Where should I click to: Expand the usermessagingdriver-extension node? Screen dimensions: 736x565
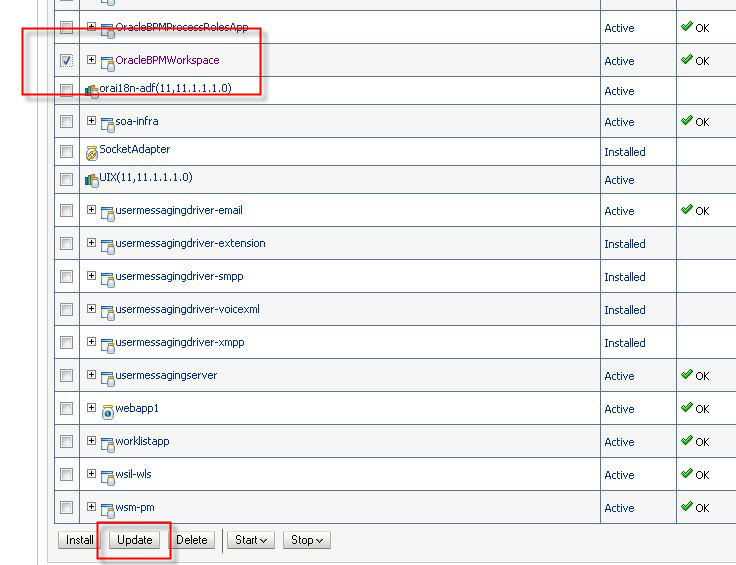[x=92, y=243]
